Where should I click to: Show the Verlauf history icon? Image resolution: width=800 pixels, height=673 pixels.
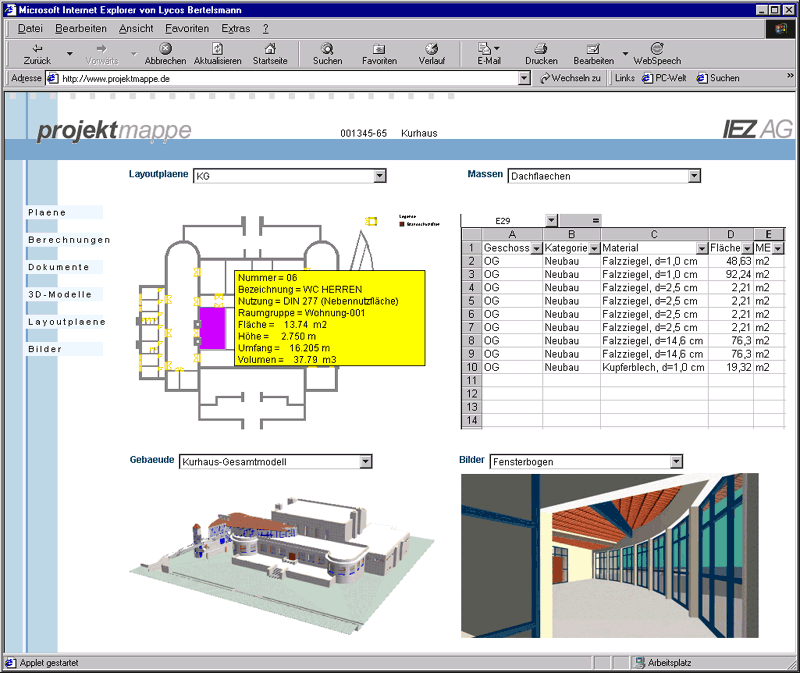coord(432,48)
